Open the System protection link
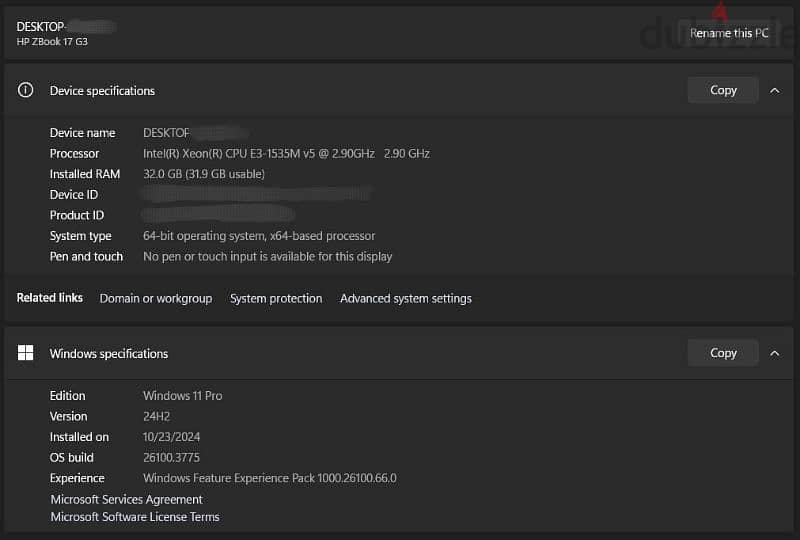Image resolution: width=800 pixels, height=540 pixels. pyautogui.click(x=276, y=299)
